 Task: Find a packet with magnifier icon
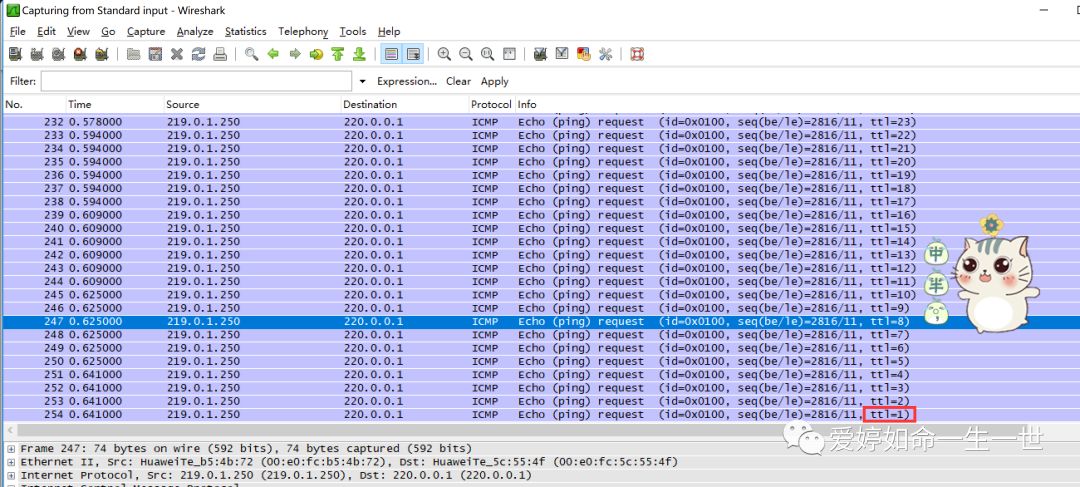251,54
